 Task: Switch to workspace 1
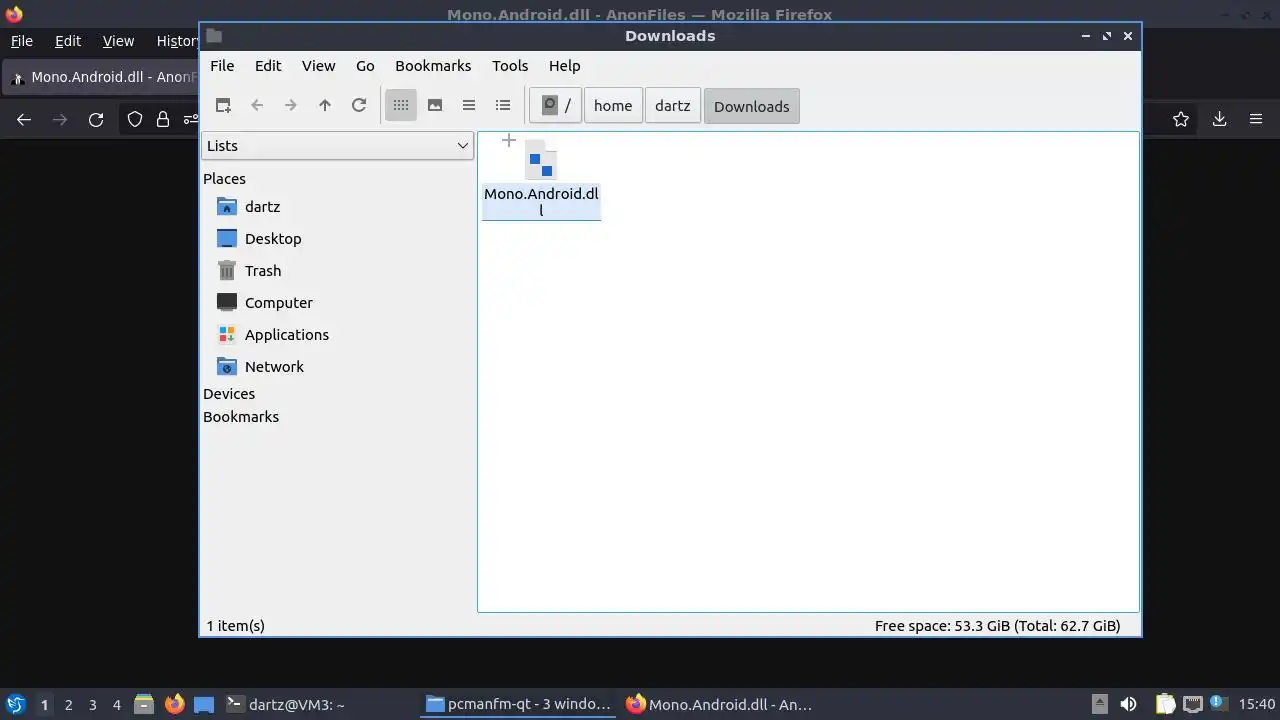(x=44, y=704)
